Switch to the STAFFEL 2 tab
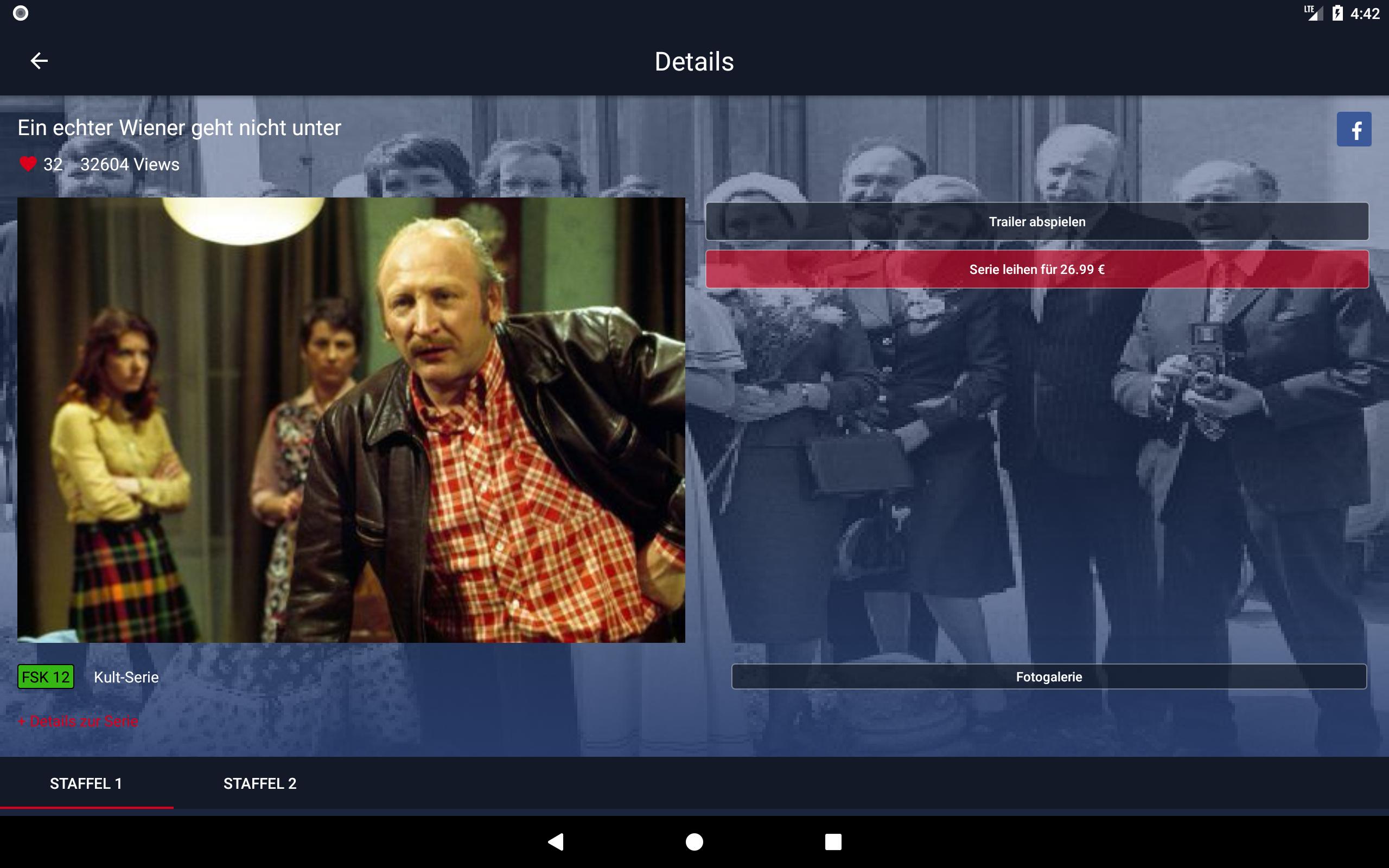The height and width of the screenshot is (868, 1389). pyautogui.click(x=259, y=783)
